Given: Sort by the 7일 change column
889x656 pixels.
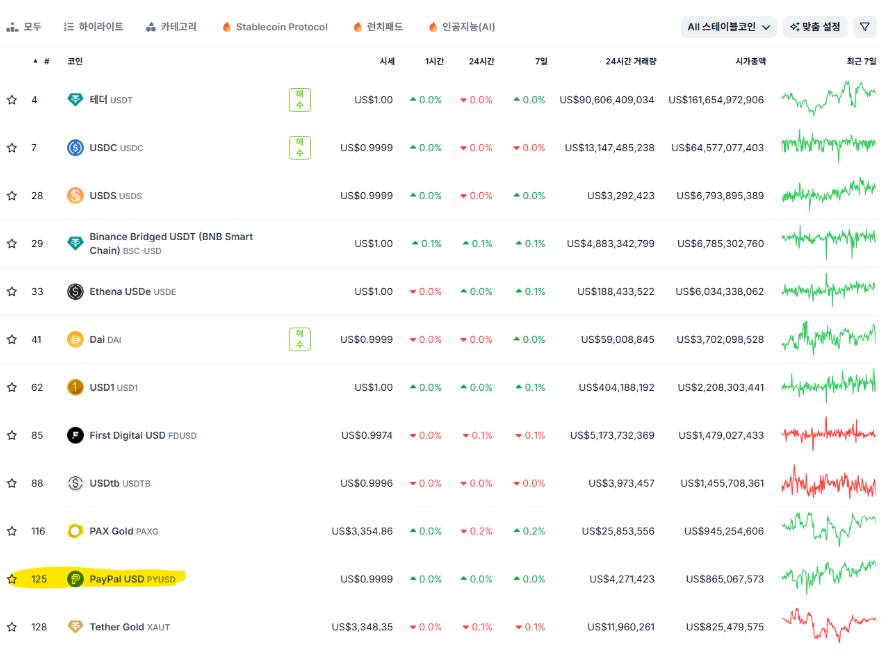Looking at the screenshot, I should 541,61.
